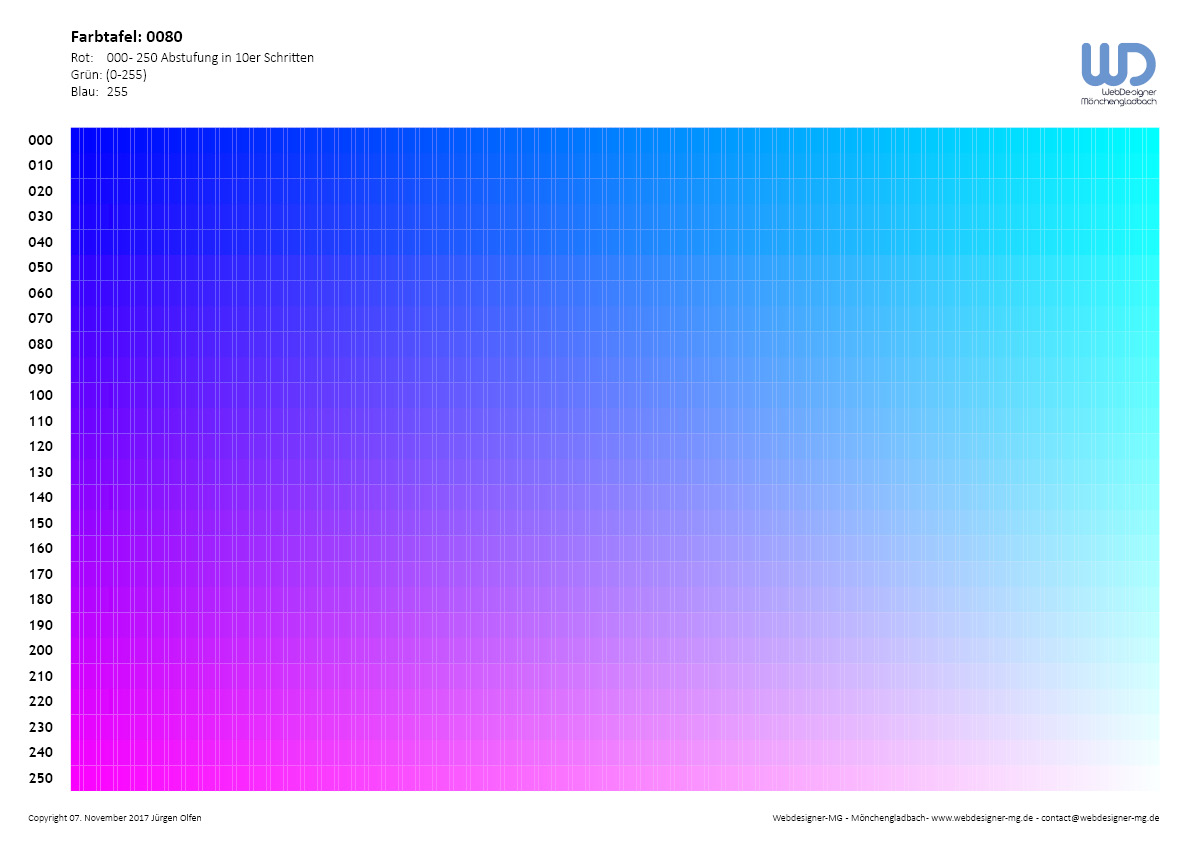This screenshot has width=1191, height=842.
Task: Pick the cyan swatch ending row 000
Action: pos(1157,140)
